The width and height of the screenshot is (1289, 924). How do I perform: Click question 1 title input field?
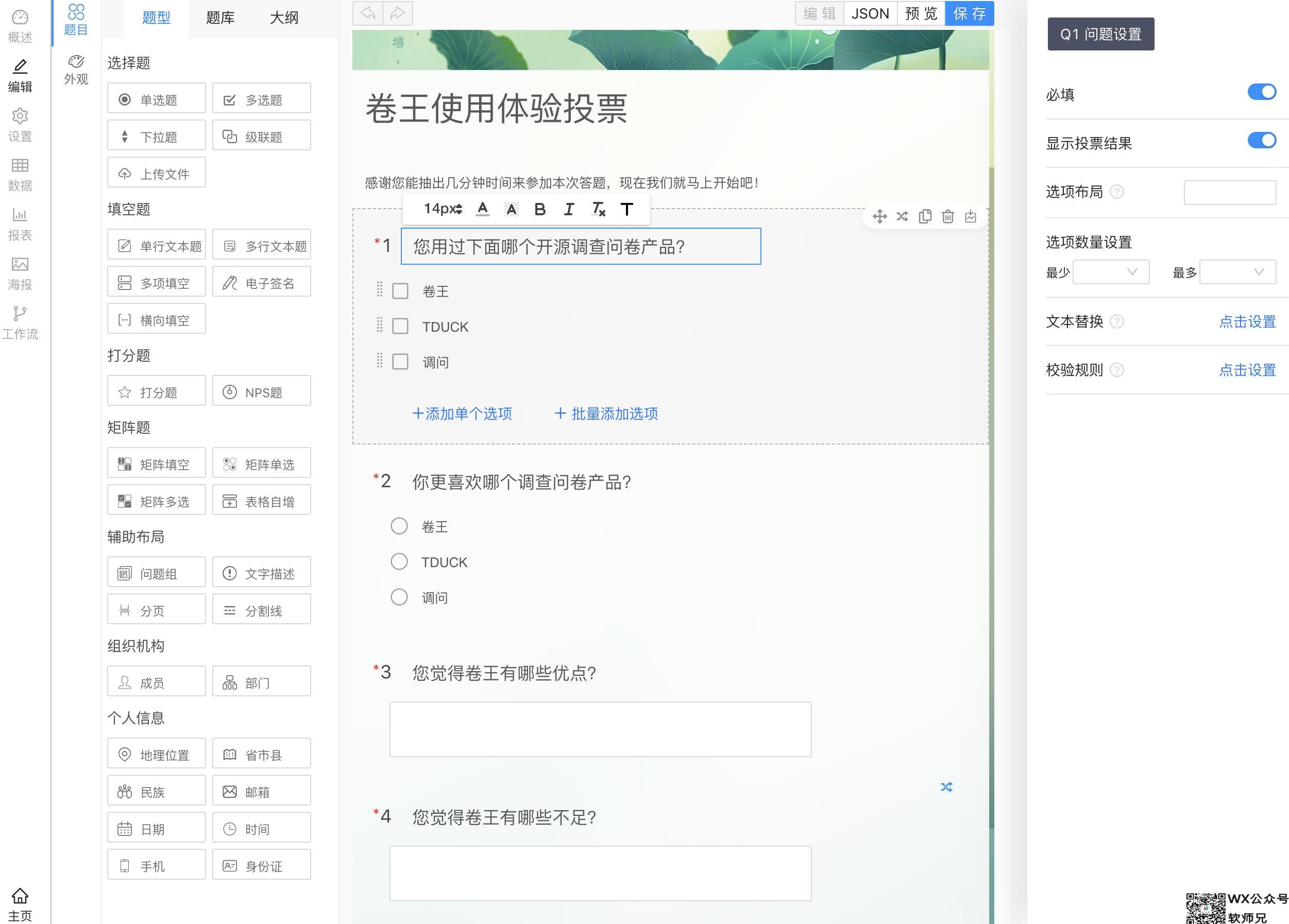(x=581, y=246)
